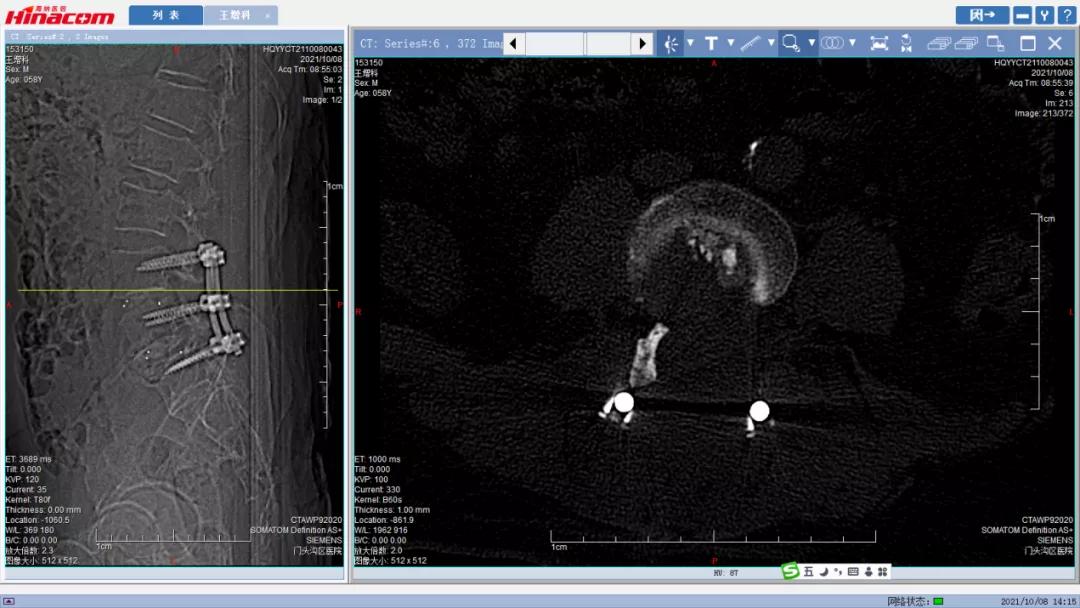Viewport: 1080px width, 608px height.
Task: Click the 'ET: 3689 ms' text in scout view
Action: (28, 459)
